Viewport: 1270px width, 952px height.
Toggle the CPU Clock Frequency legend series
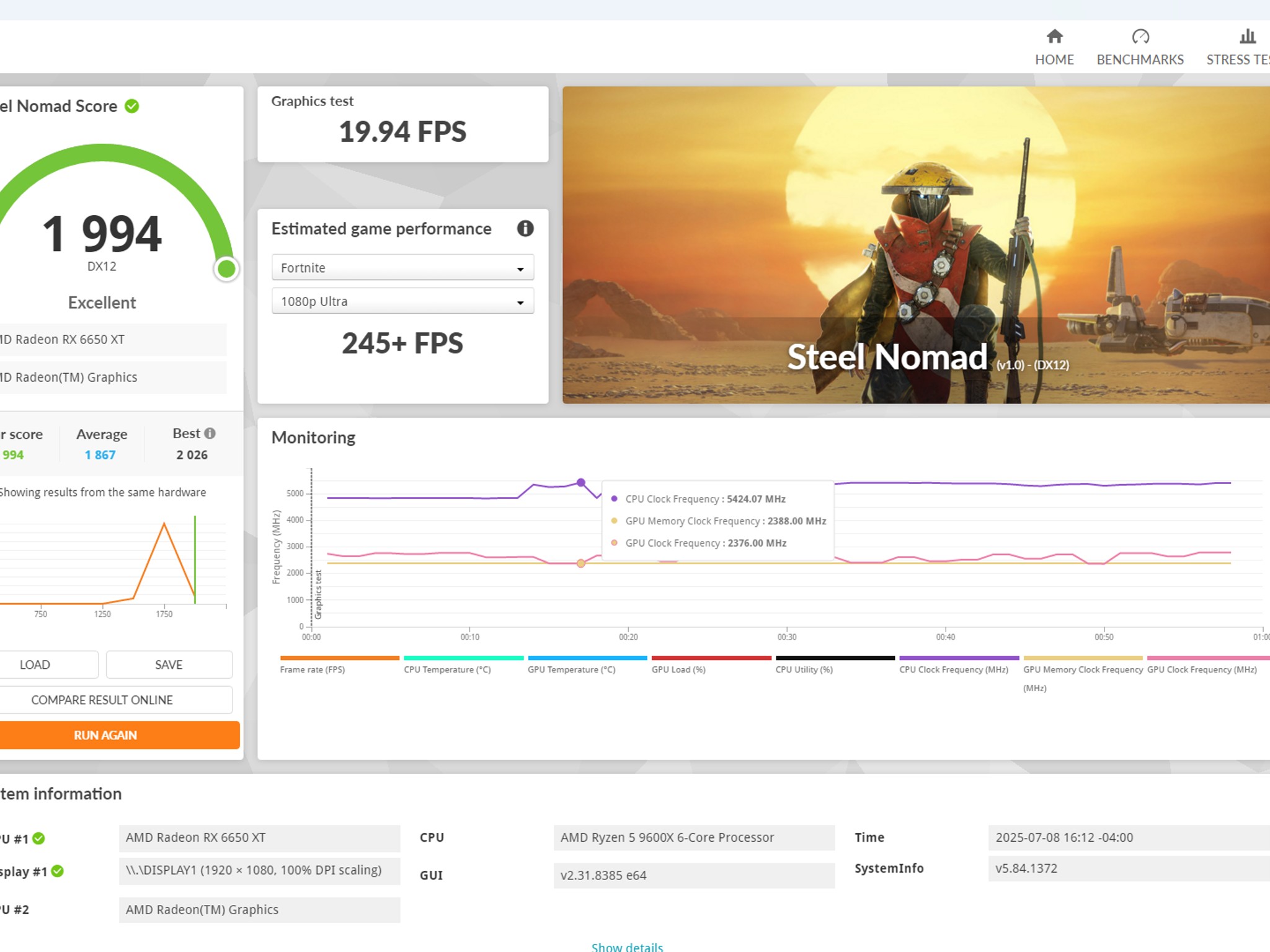coord(953,669)
